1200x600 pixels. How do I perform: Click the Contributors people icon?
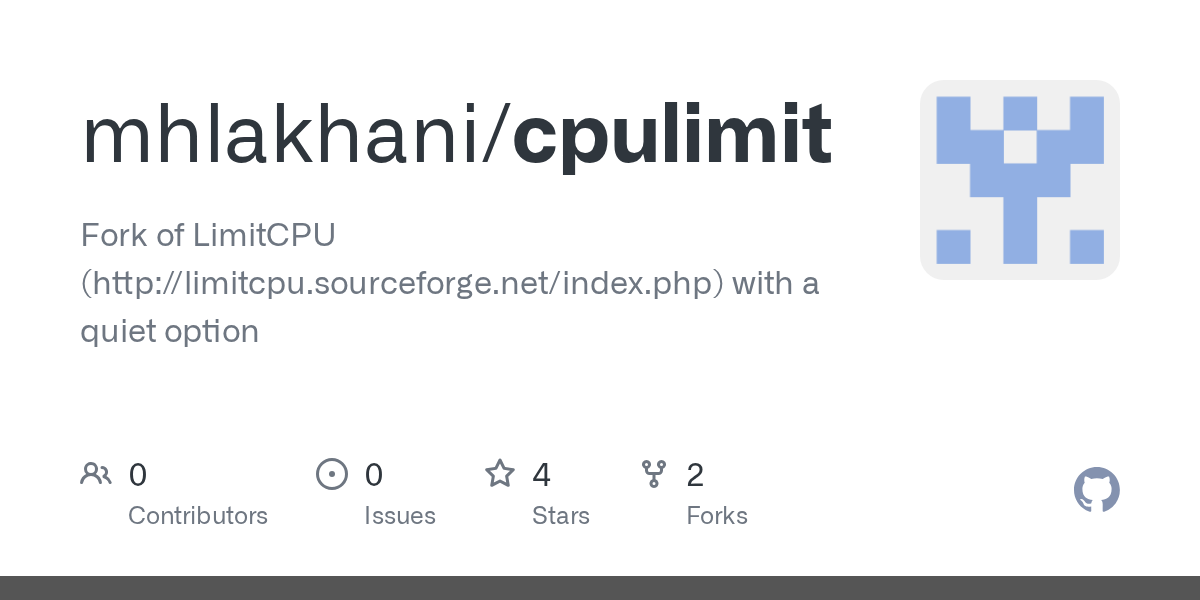[x=96, y=474]
